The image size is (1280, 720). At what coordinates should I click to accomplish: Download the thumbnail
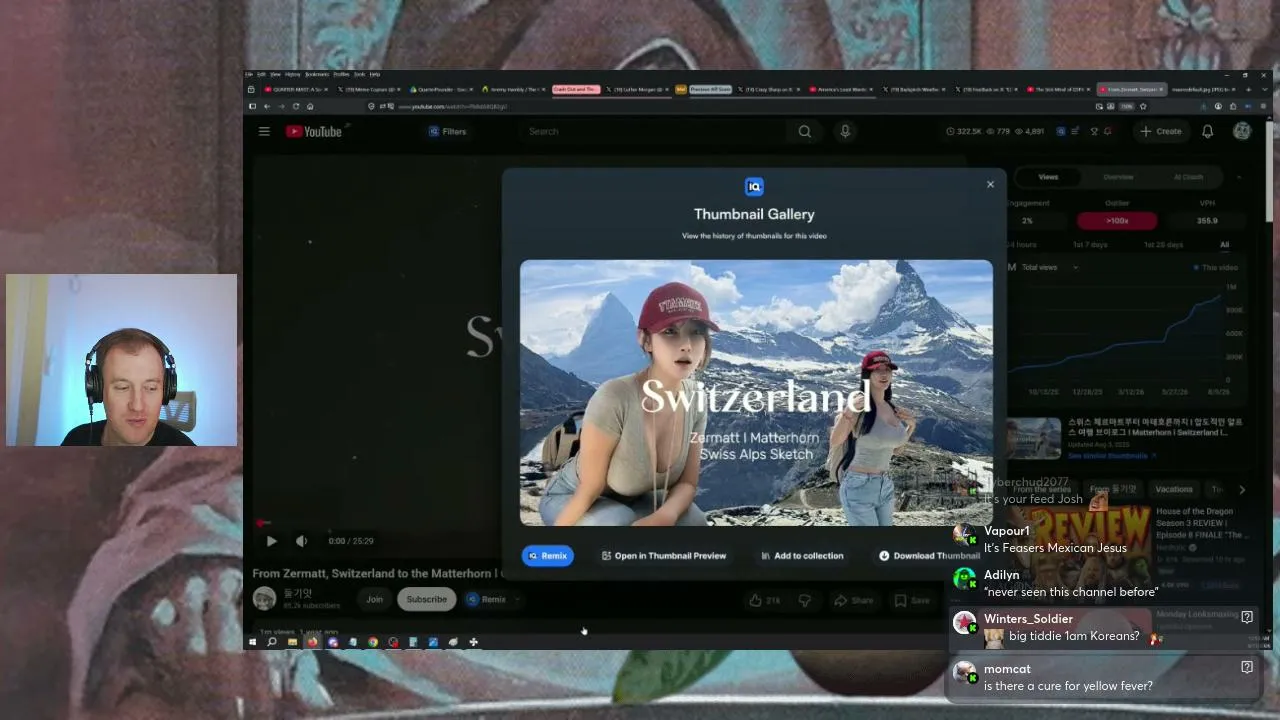click(930, 556)
